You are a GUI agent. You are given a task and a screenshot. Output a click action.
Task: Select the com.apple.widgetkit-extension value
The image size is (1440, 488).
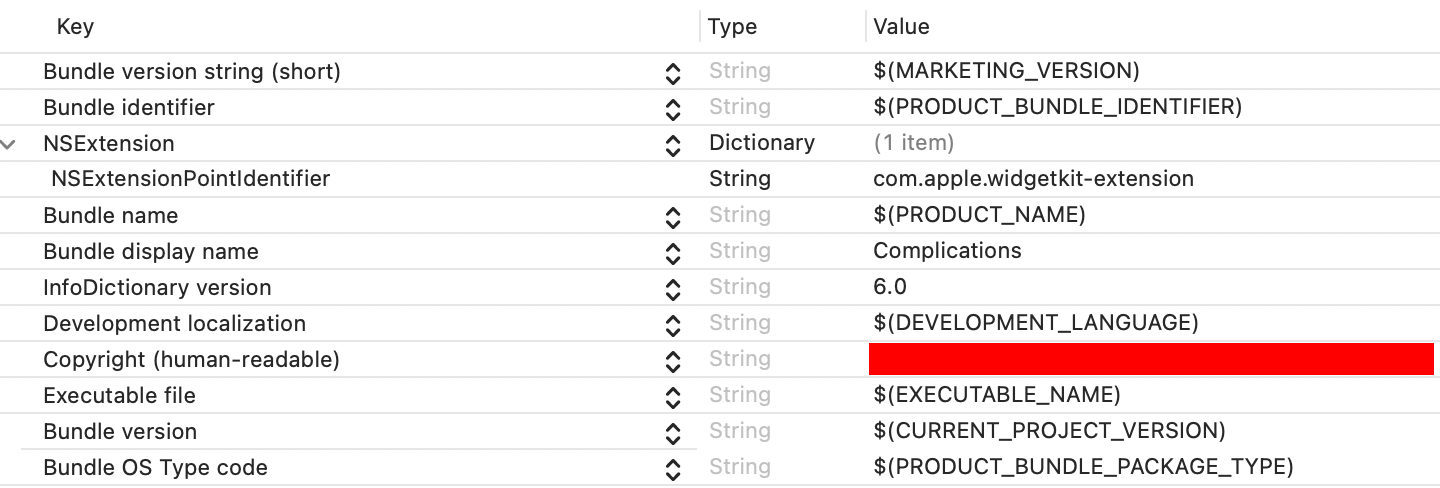click(x=1033, y=179)
